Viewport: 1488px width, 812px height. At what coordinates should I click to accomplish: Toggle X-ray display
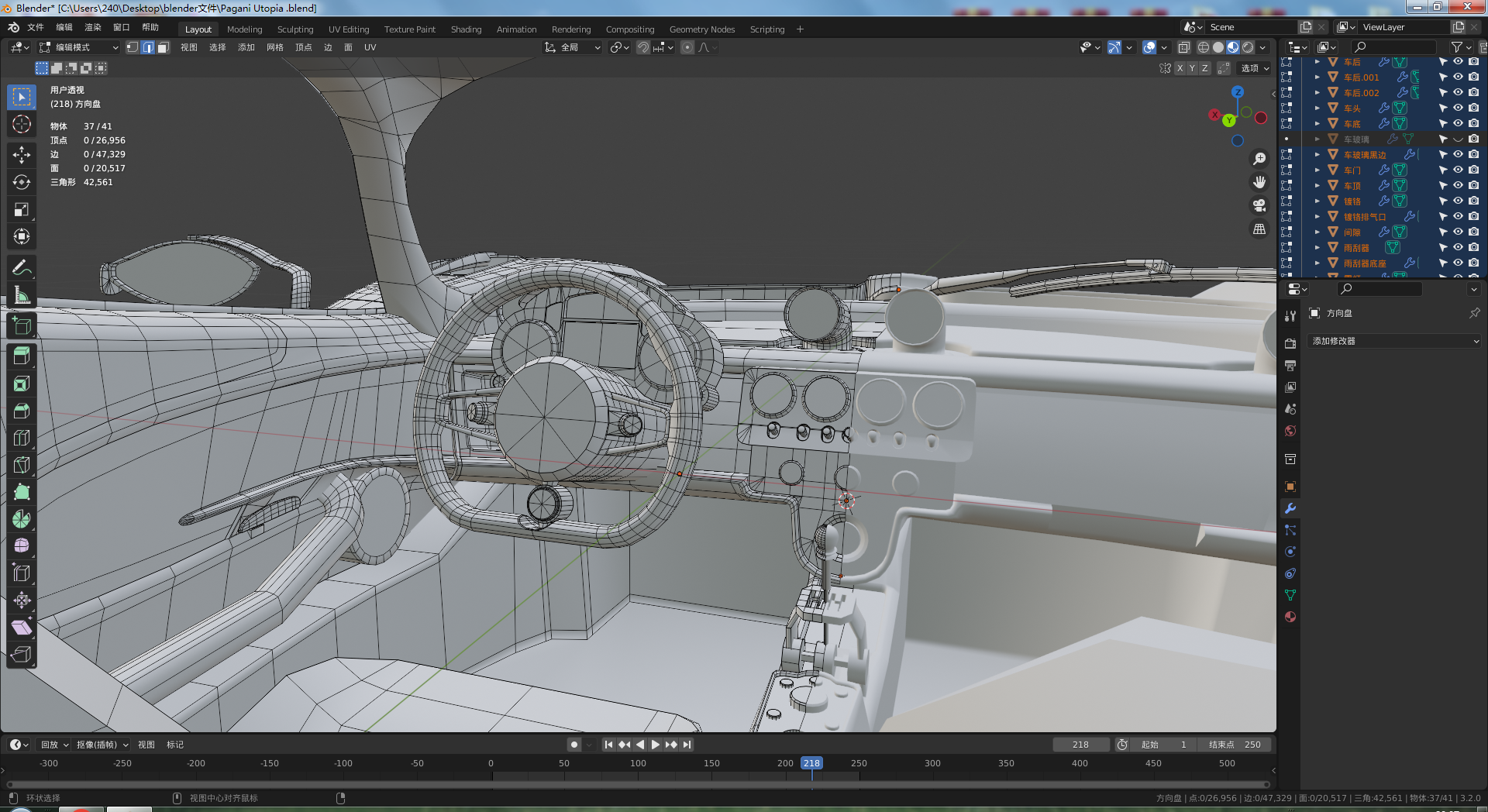coord(1183,47)
